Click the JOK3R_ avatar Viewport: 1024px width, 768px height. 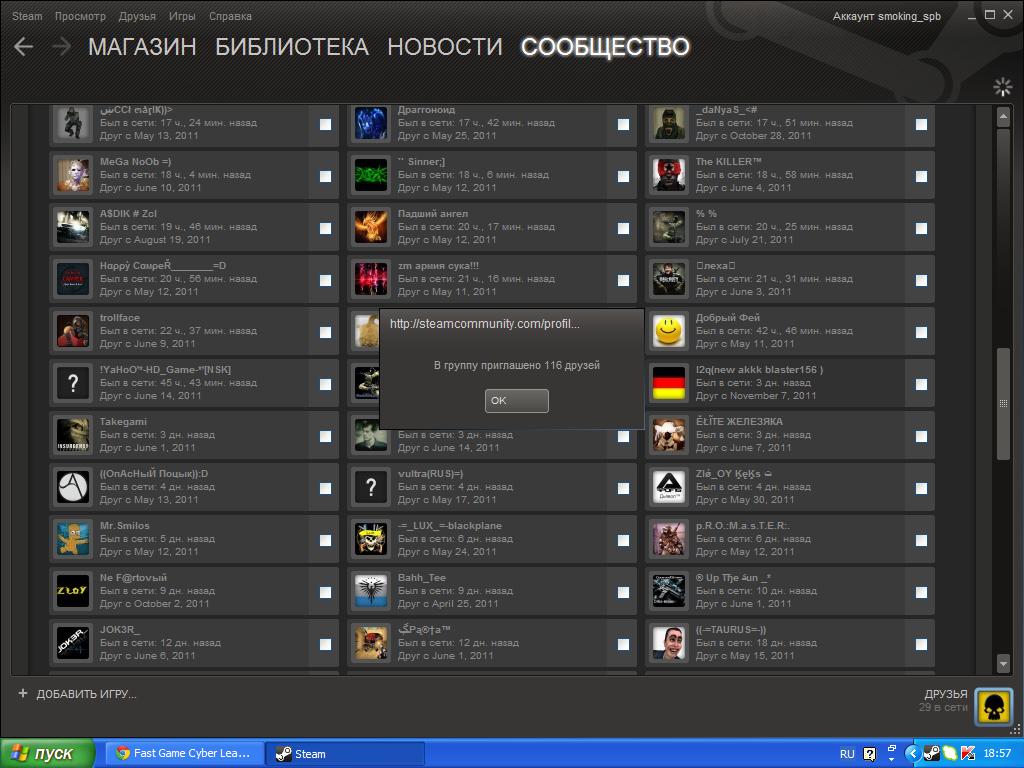72,643
